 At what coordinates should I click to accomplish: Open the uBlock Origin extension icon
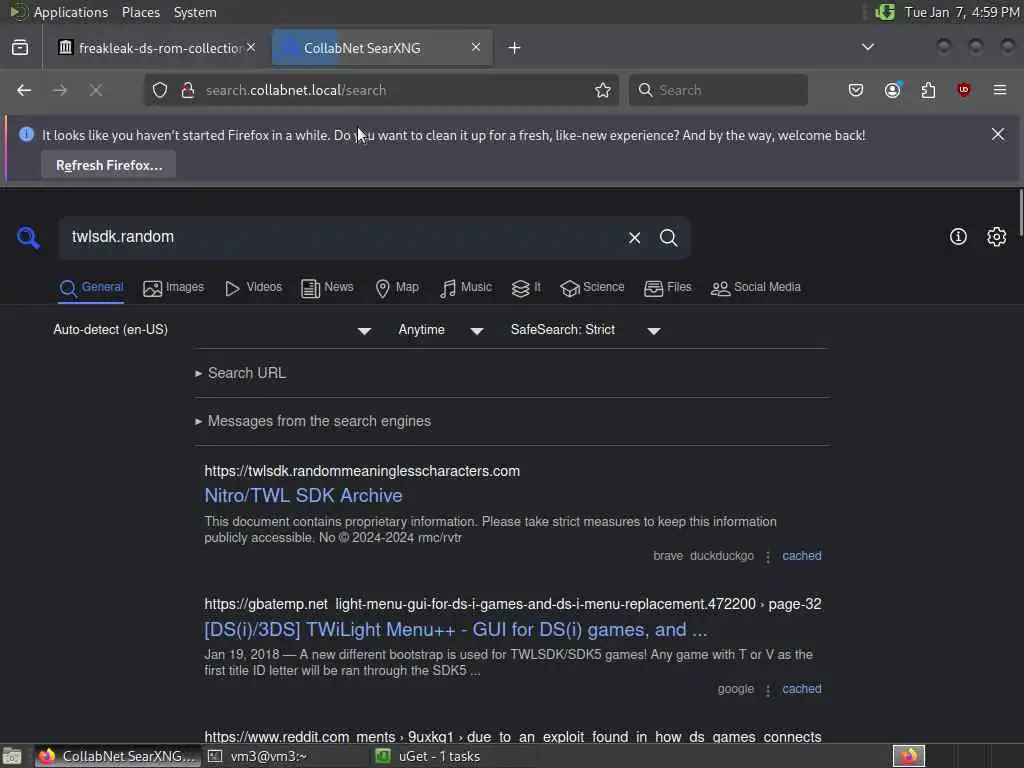pos(963,90)
